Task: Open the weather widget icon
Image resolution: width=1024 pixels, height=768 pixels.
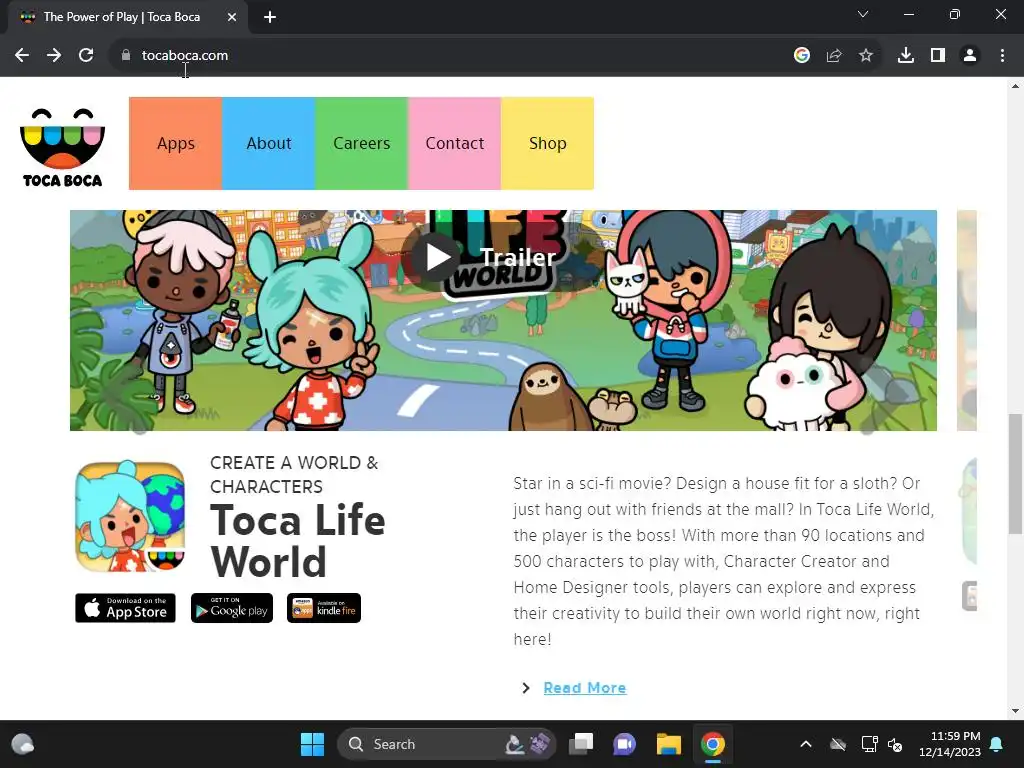Action: click(x=23, y=744)
